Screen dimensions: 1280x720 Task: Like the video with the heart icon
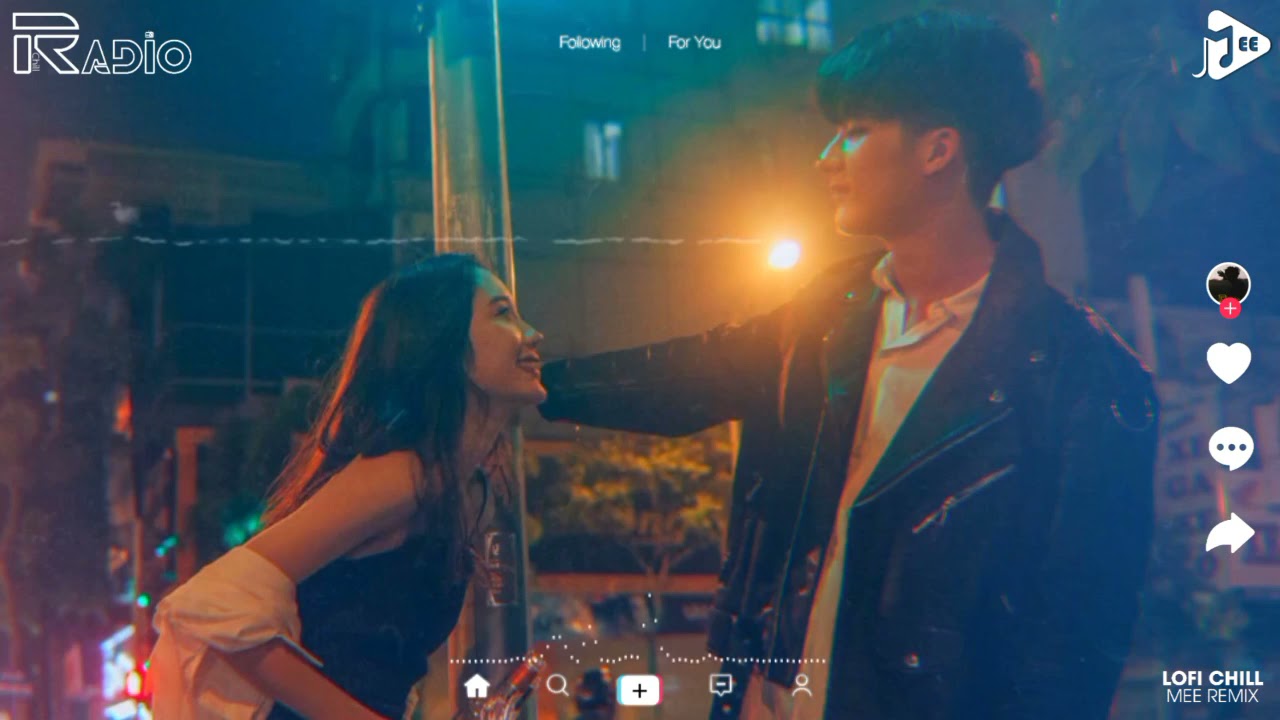1229,362
